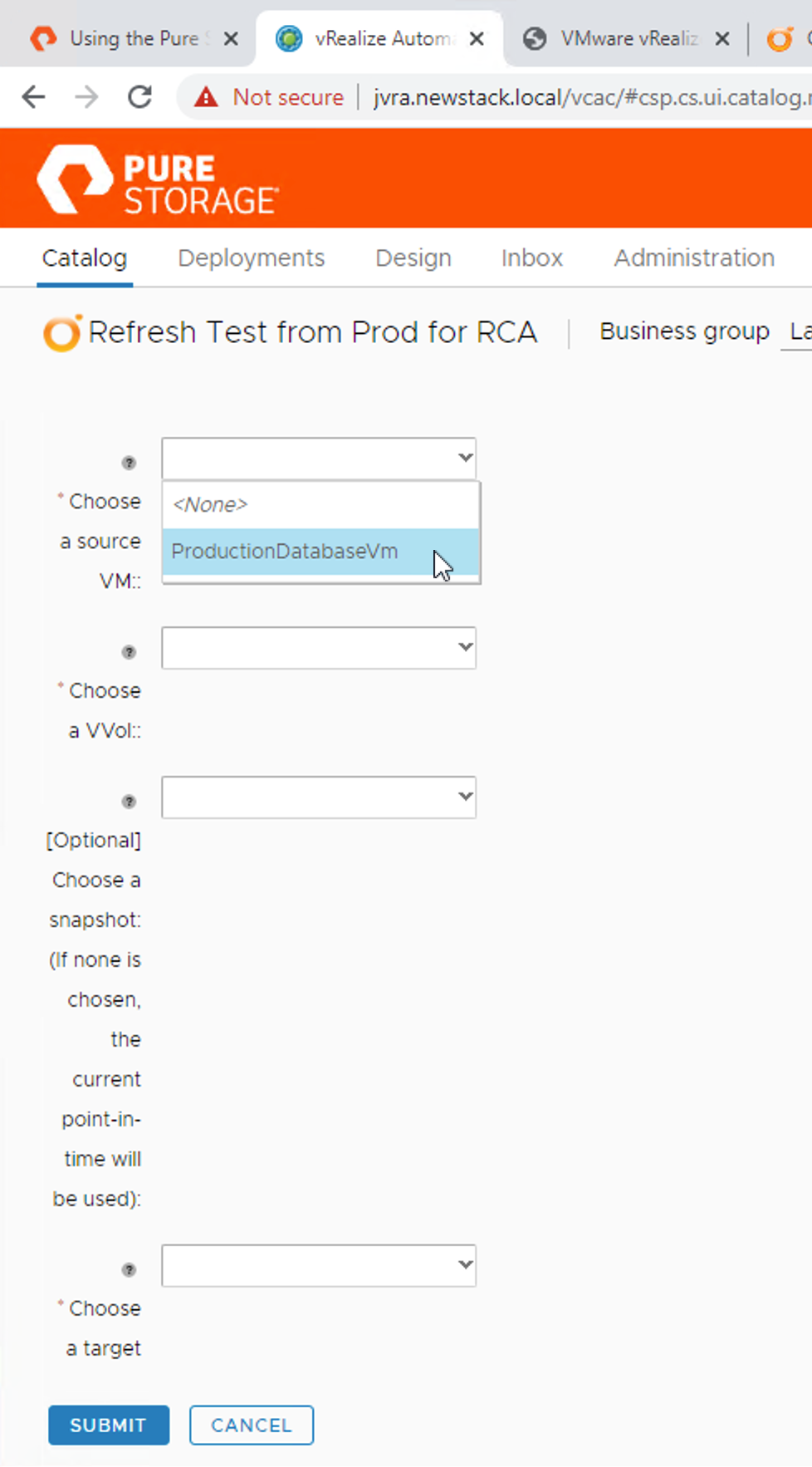The width and height of the screenshot is (812, 1467).
Task: Click the browser forward arrow
Action: click(86, 97)
